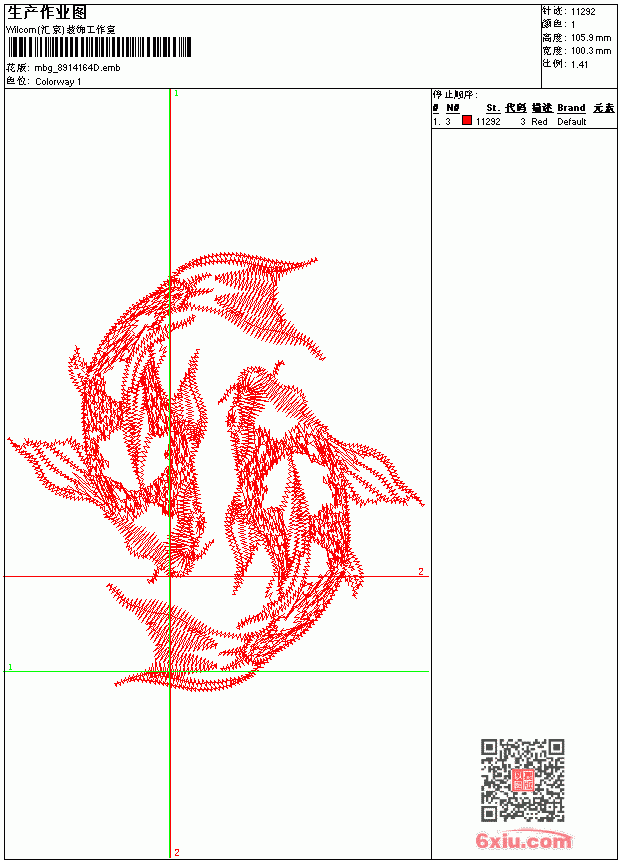Screen dimensions: 620x860
Task: Click the red seal in the QR code center
Action: click(523, 780)
